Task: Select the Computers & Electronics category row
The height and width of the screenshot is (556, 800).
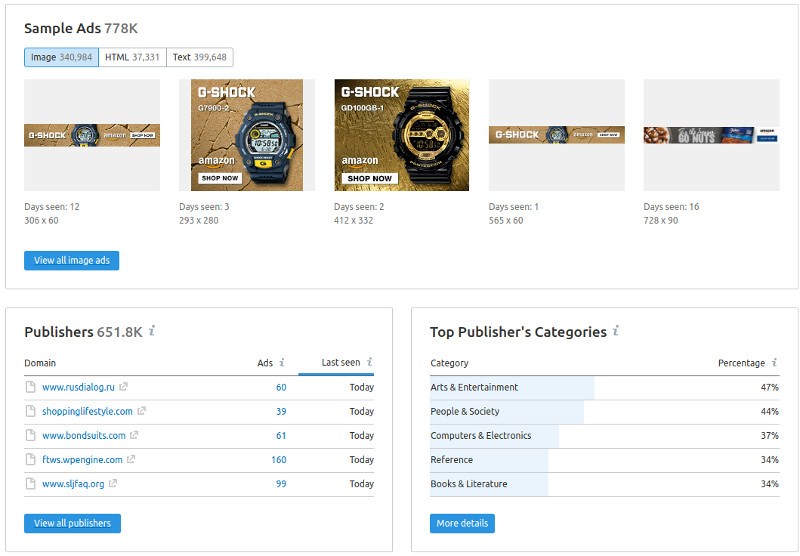Action: coord(605,436)
